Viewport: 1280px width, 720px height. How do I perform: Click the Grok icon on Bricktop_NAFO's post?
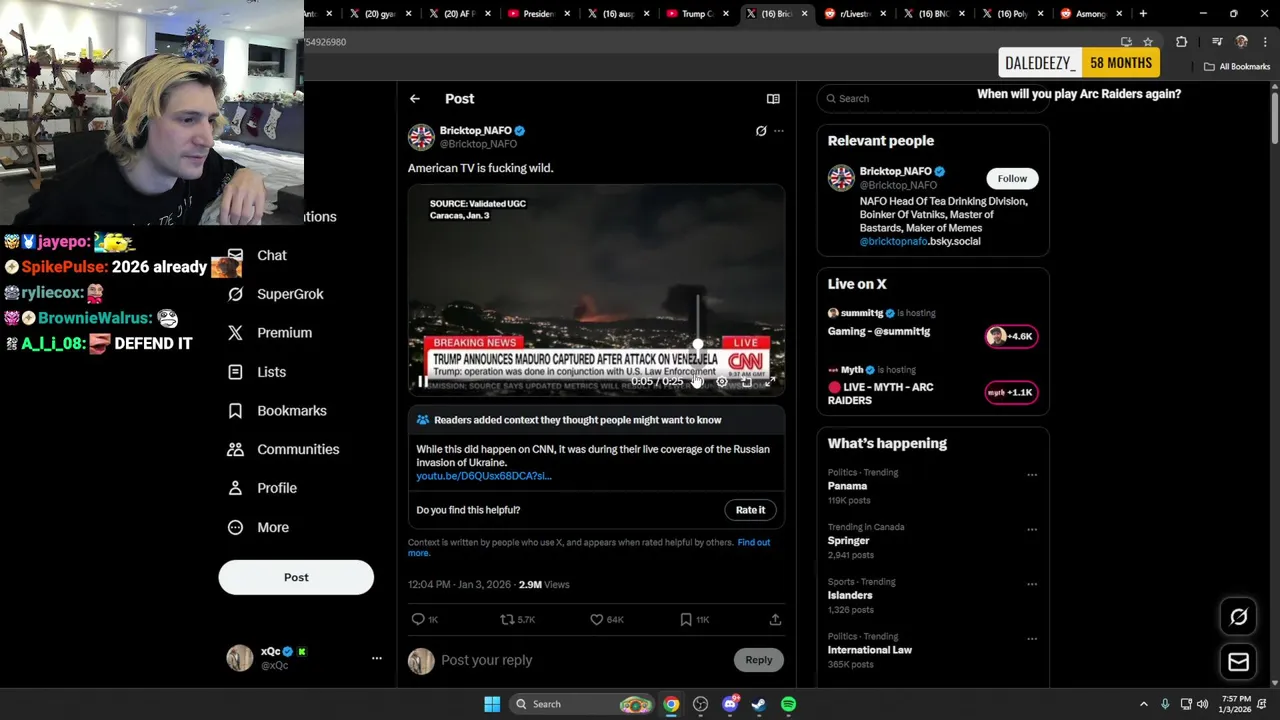(761, 131)
